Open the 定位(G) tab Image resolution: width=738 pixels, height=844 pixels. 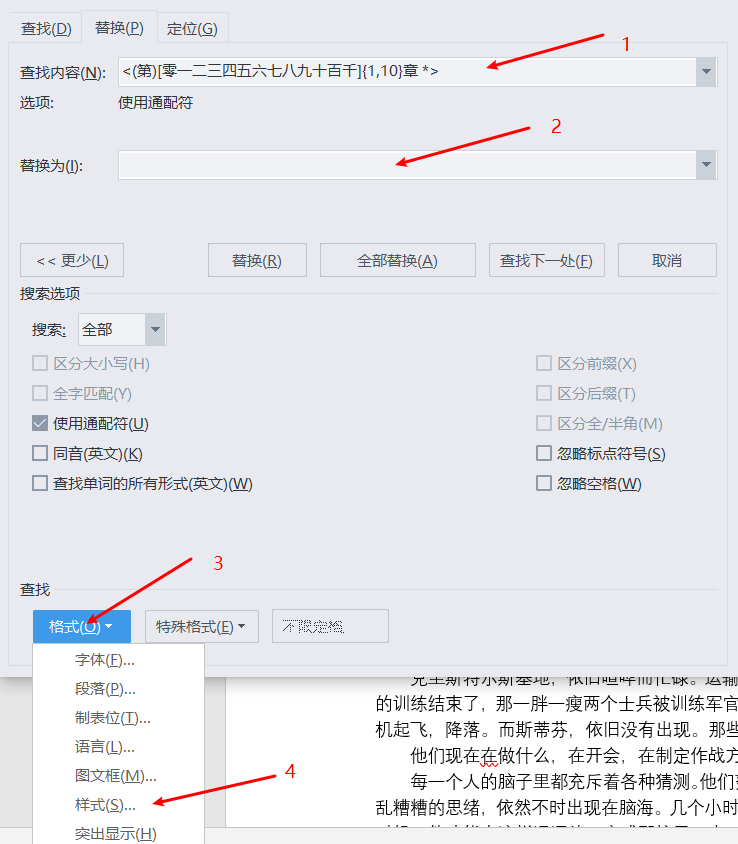(x=192, y=28)
